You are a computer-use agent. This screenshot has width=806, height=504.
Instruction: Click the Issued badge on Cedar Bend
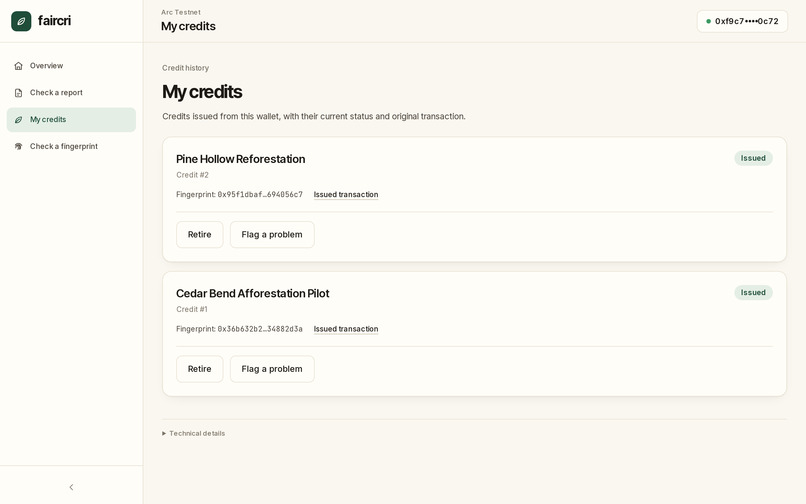point(753,292)
